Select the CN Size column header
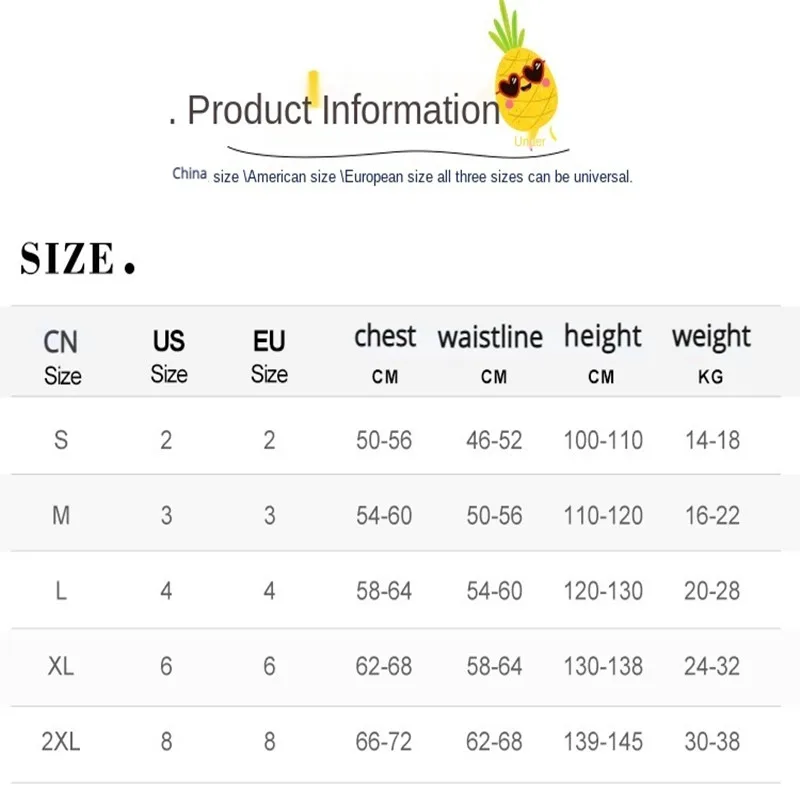The image size is (800, 800). [61, 357]
